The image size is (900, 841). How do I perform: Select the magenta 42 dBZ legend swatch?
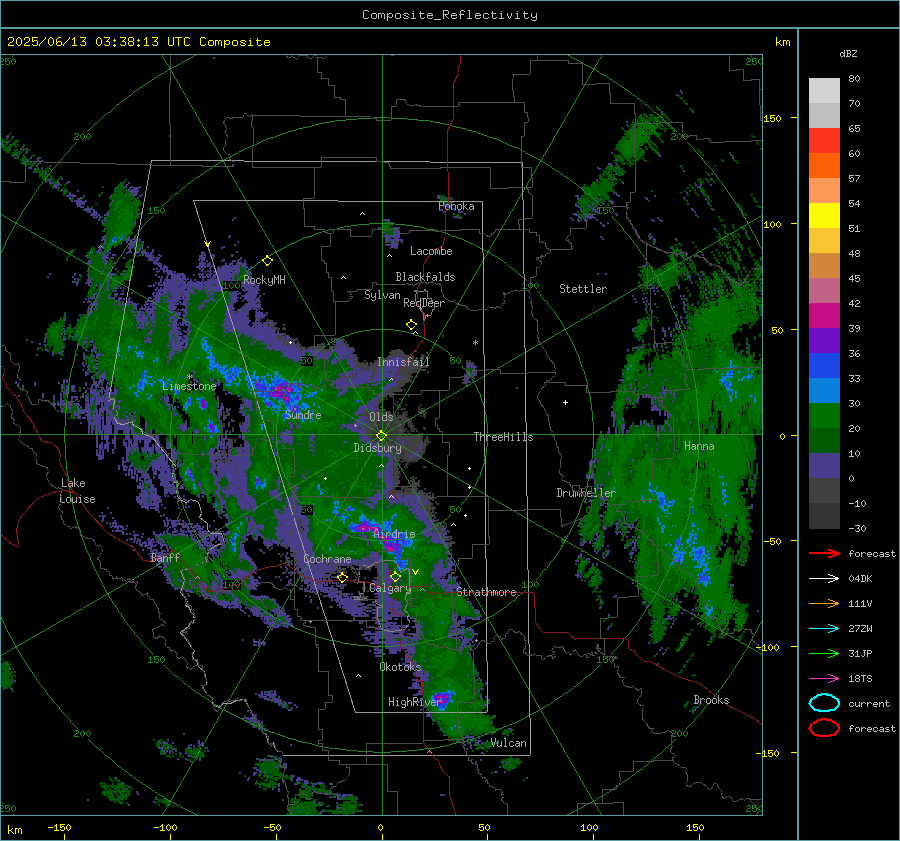coord(824,315)
